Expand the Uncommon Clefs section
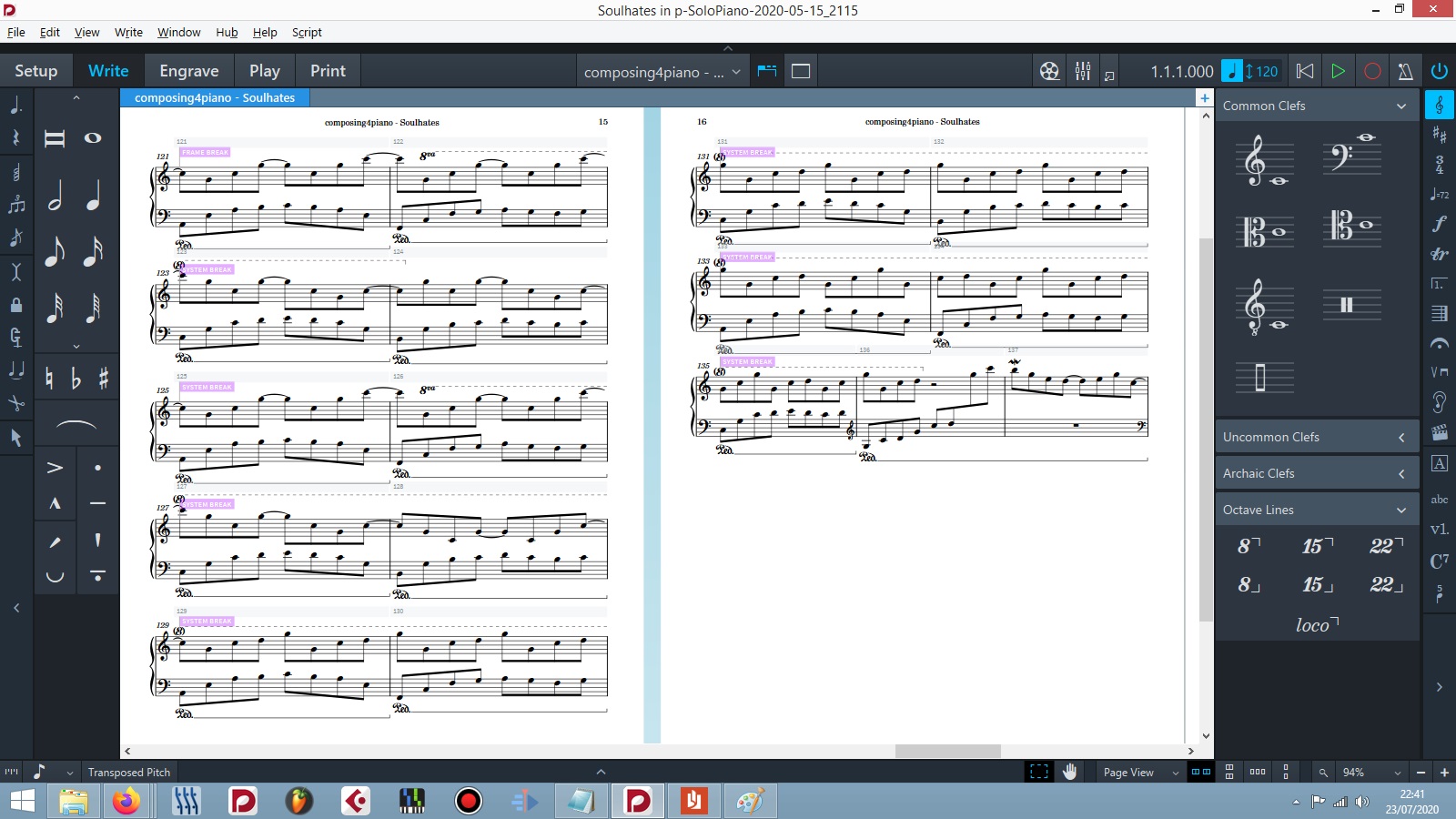This screenshot has width=1456, height=819. pos(1401,438)
